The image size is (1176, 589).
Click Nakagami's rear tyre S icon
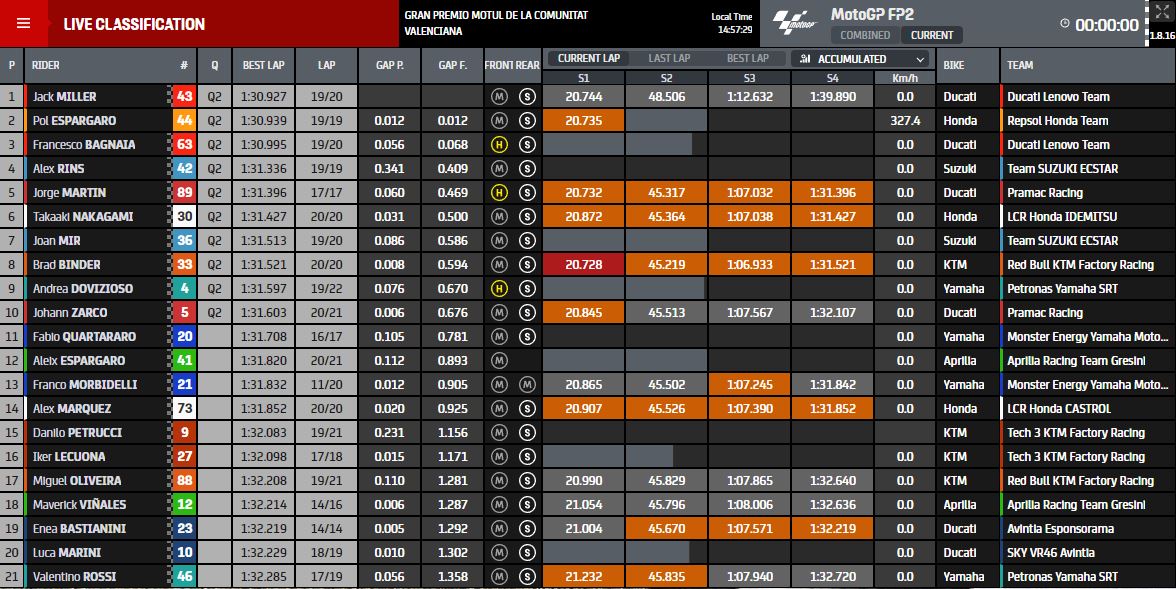[x=527, y=217]
